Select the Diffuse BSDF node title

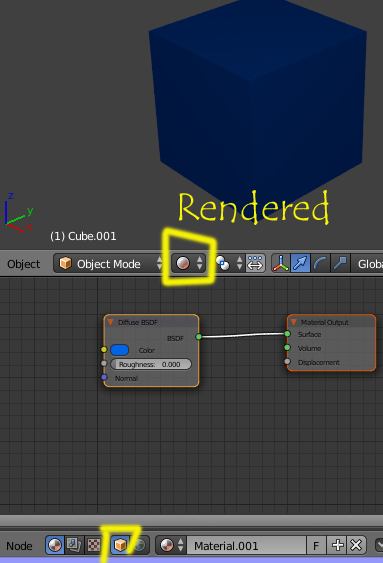click(x=138, y=322)
